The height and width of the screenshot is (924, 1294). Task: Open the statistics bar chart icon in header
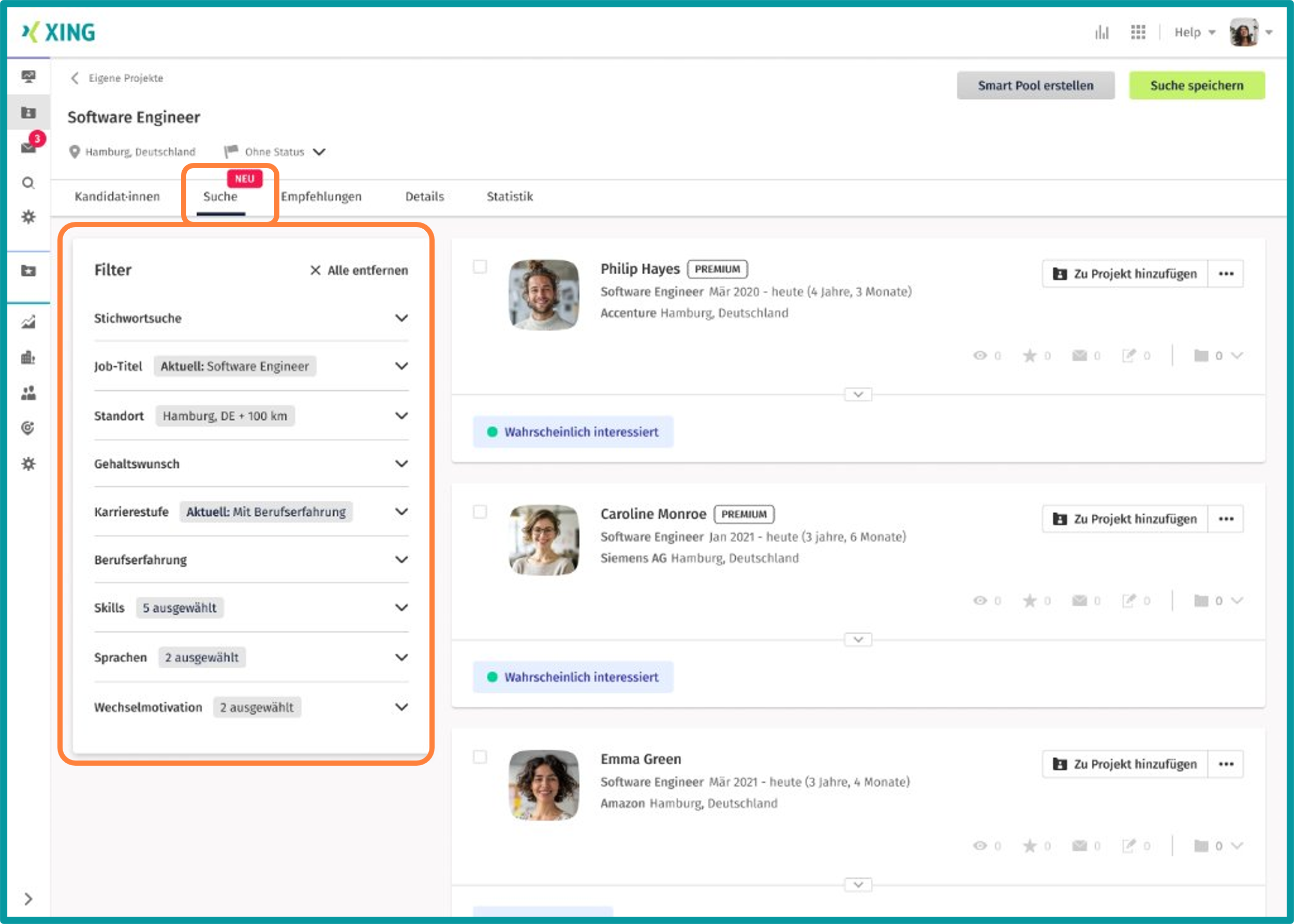pyautogui.click(x=1102, y=33)
